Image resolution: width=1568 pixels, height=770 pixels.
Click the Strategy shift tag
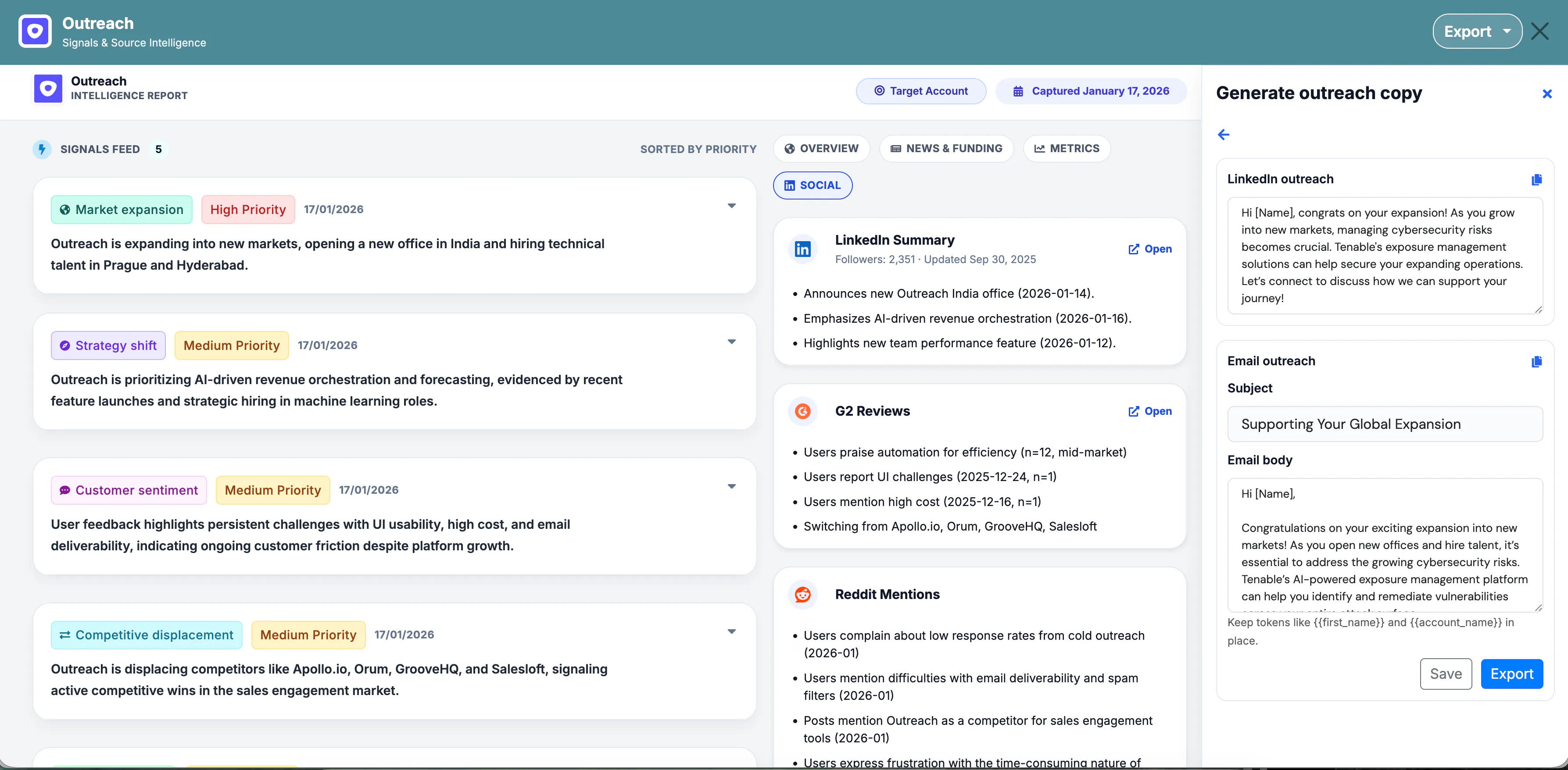click(x=108, y=346)
